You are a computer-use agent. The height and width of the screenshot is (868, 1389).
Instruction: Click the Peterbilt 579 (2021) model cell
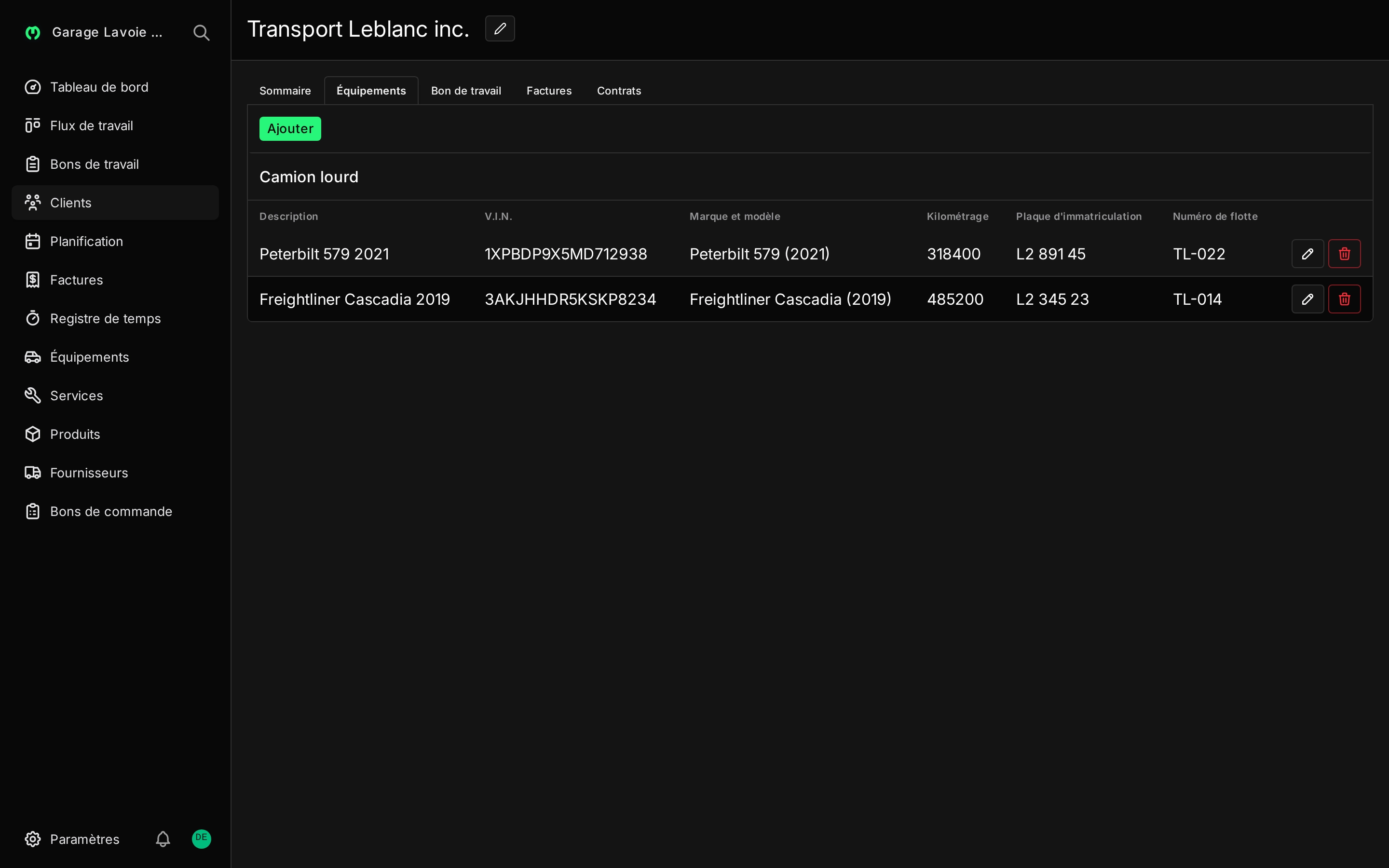tap(759, 254)
